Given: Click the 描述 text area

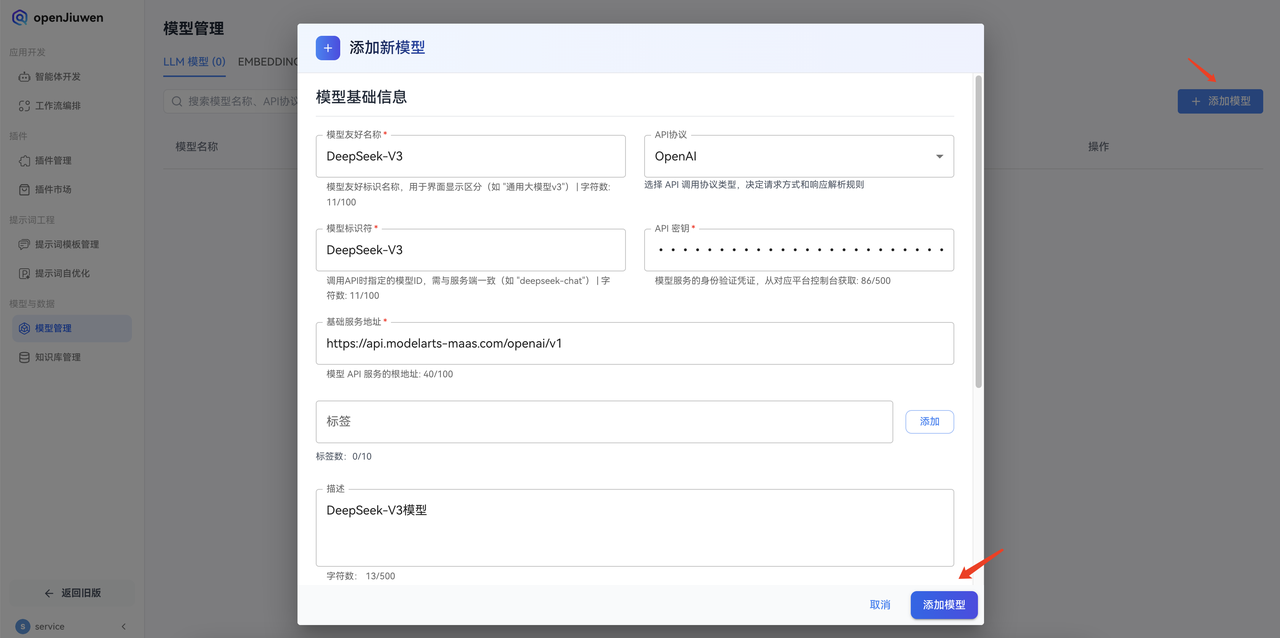Looking at the screenshot, I should [x=634, y=527].
